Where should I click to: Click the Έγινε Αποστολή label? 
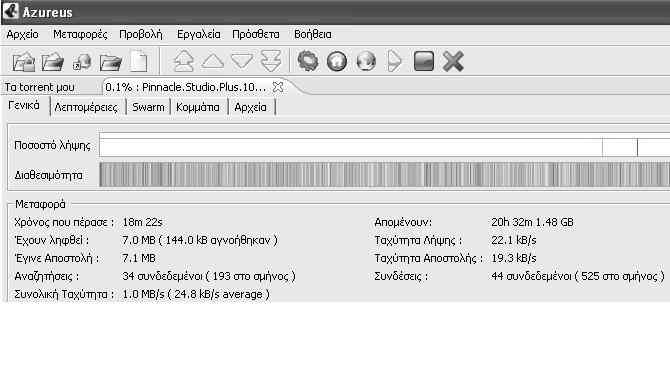[x=56, y=258]
